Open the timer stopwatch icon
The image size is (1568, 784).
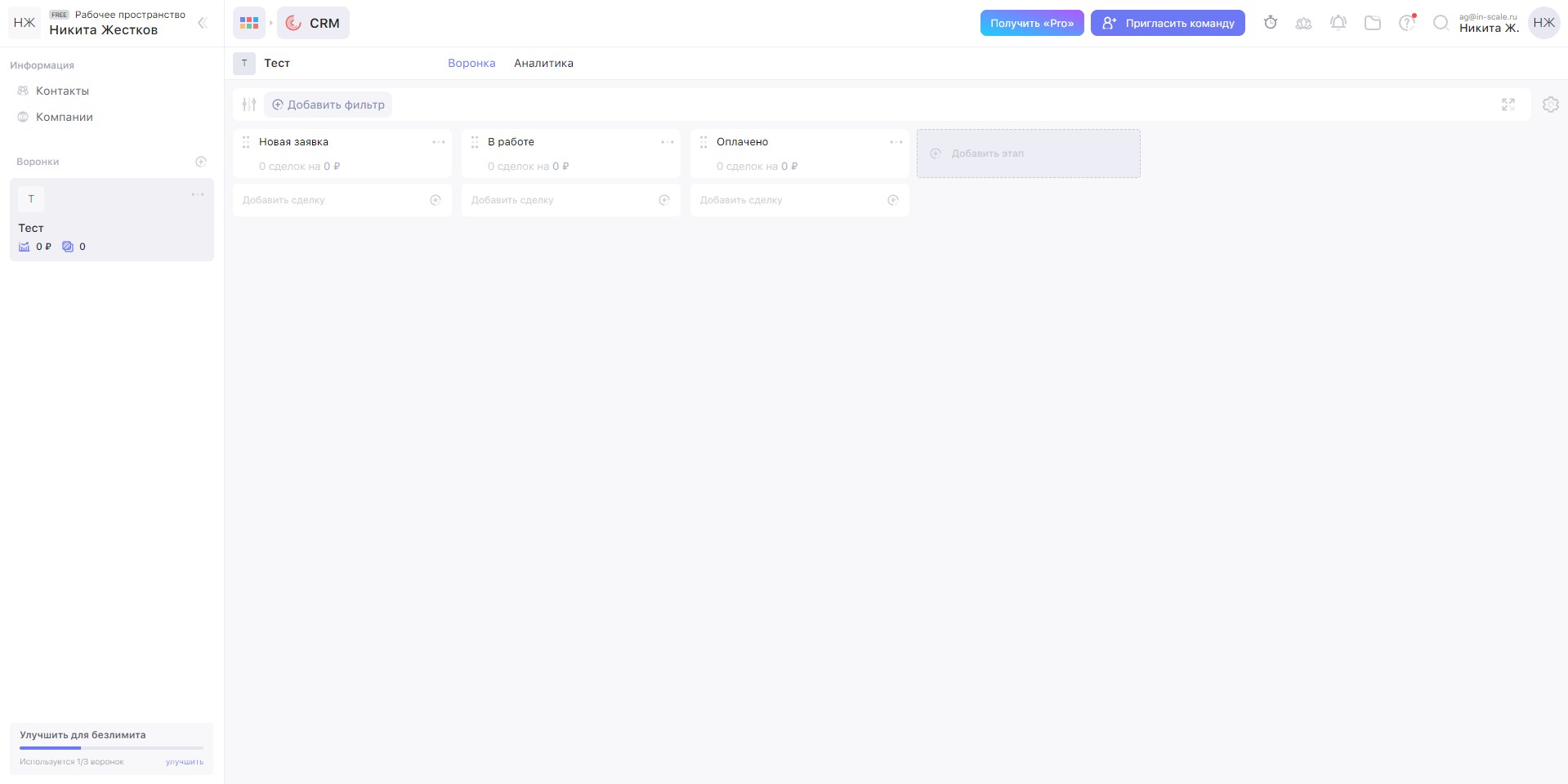pyautogui.click(x=1270, y=23)
